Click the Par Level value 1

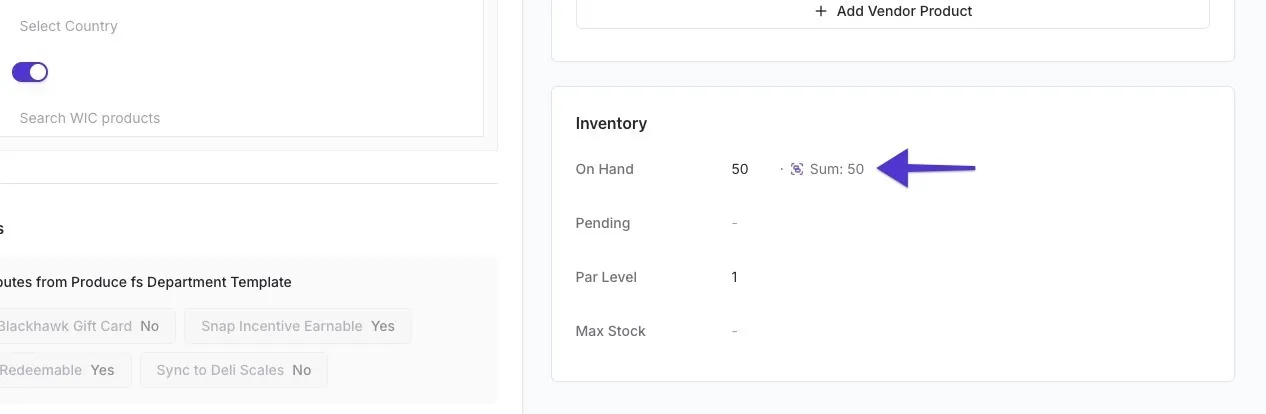pos(734,277)
